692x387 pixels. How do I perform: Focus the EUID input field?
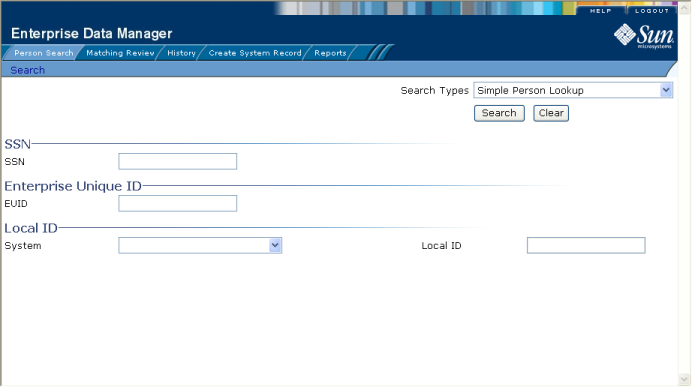pyautogui.click(x=177, y=203)
